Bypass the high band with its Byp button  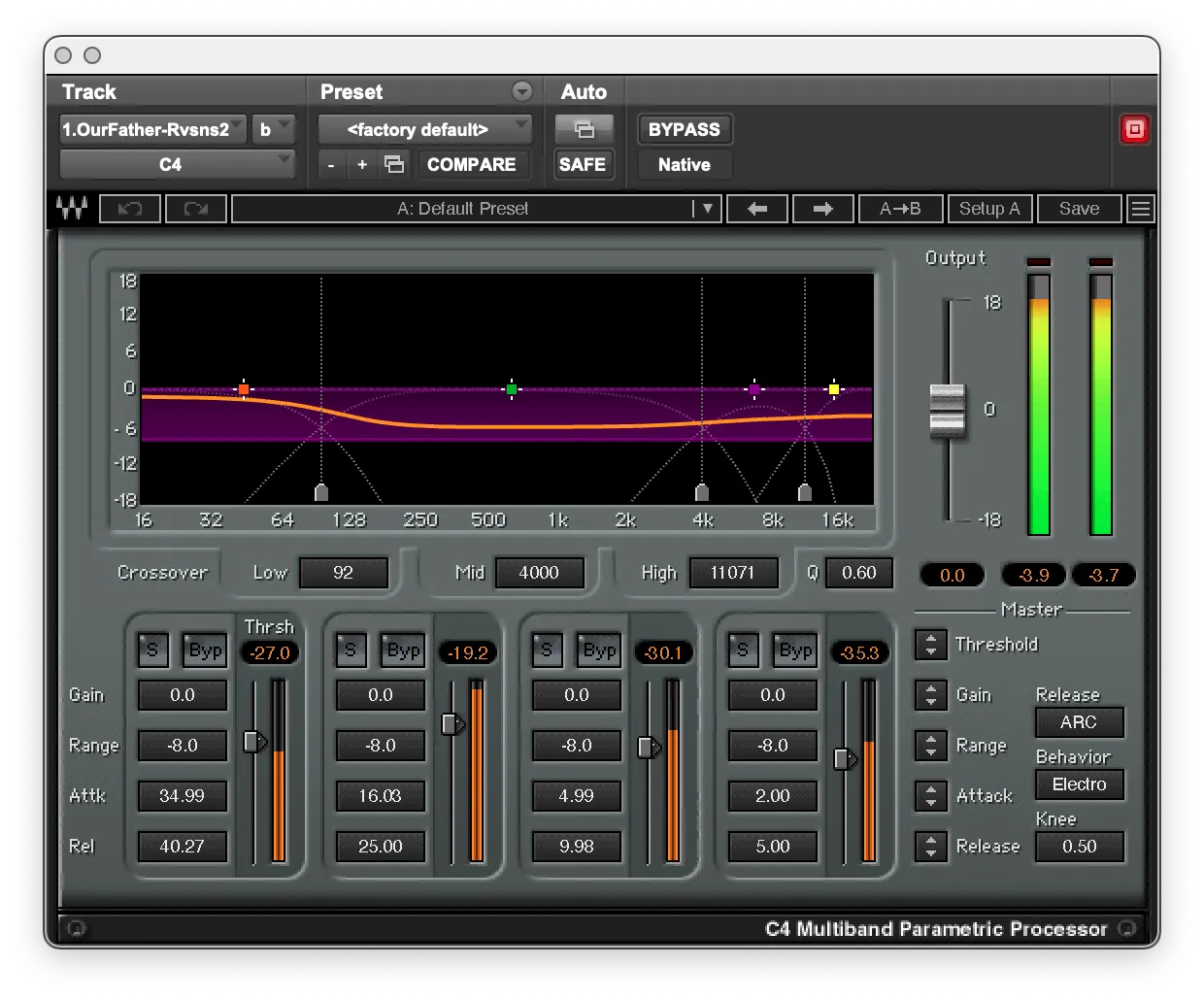tap(794, 650)
